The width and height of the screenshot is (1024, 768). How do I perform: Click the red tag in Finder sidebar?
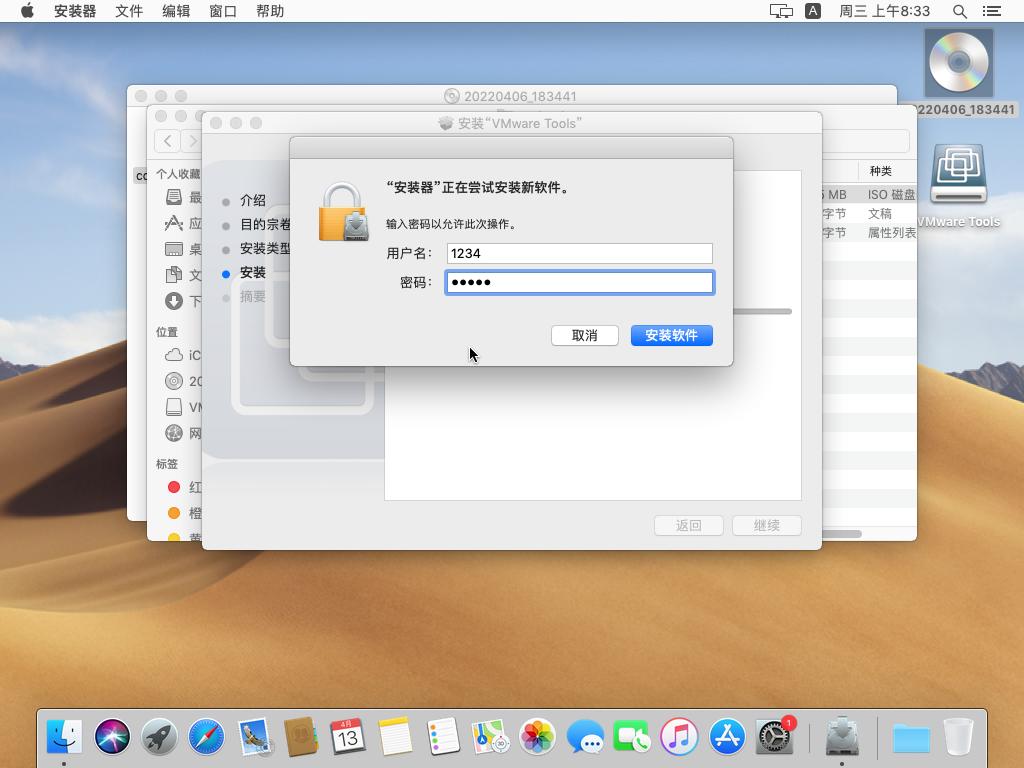[174, 487]
